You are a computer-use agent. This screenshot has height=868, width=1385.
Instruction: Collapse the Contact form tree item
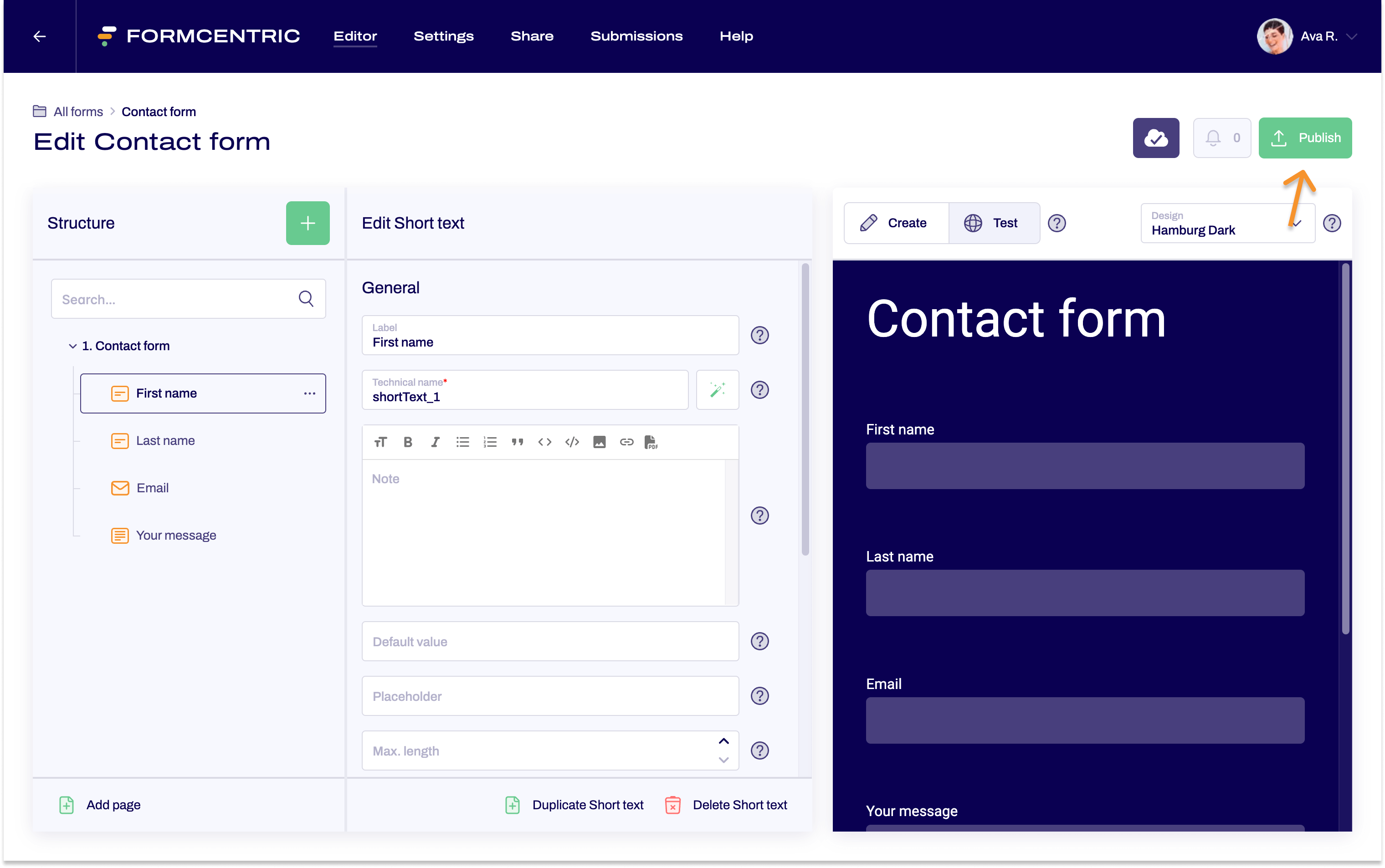[x=72, y=346]
